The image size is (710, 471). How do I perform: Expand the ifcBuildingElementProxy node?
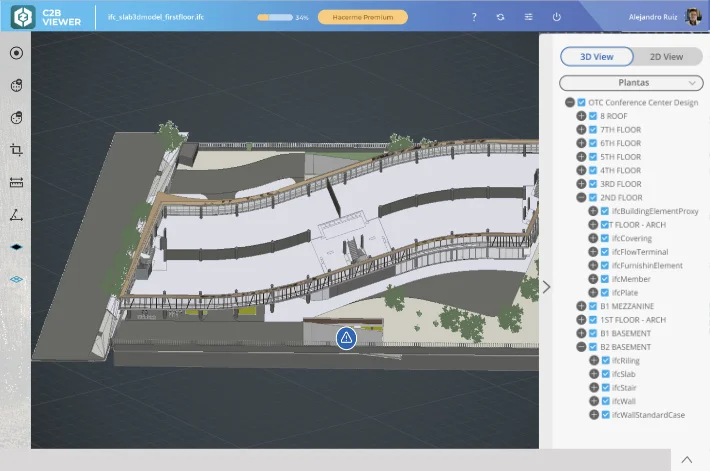(593, 211)
